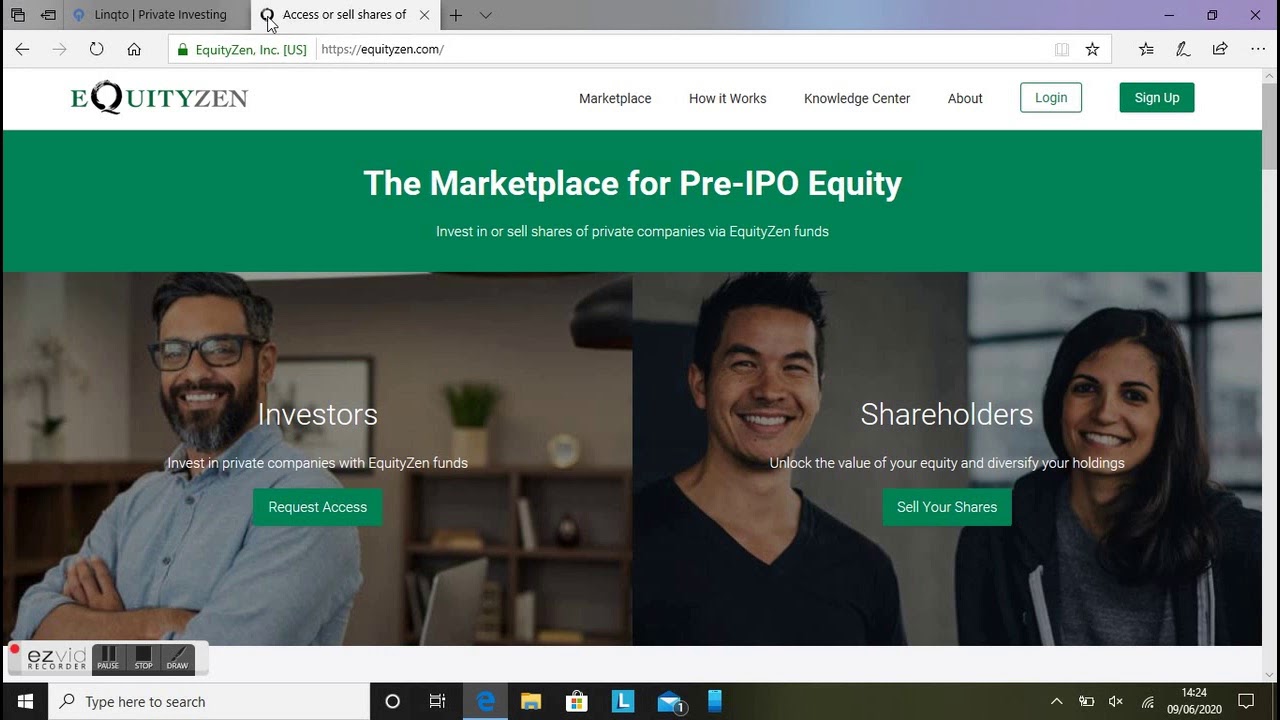Open the Knowledge Center menu item

[x=857, y=98]
